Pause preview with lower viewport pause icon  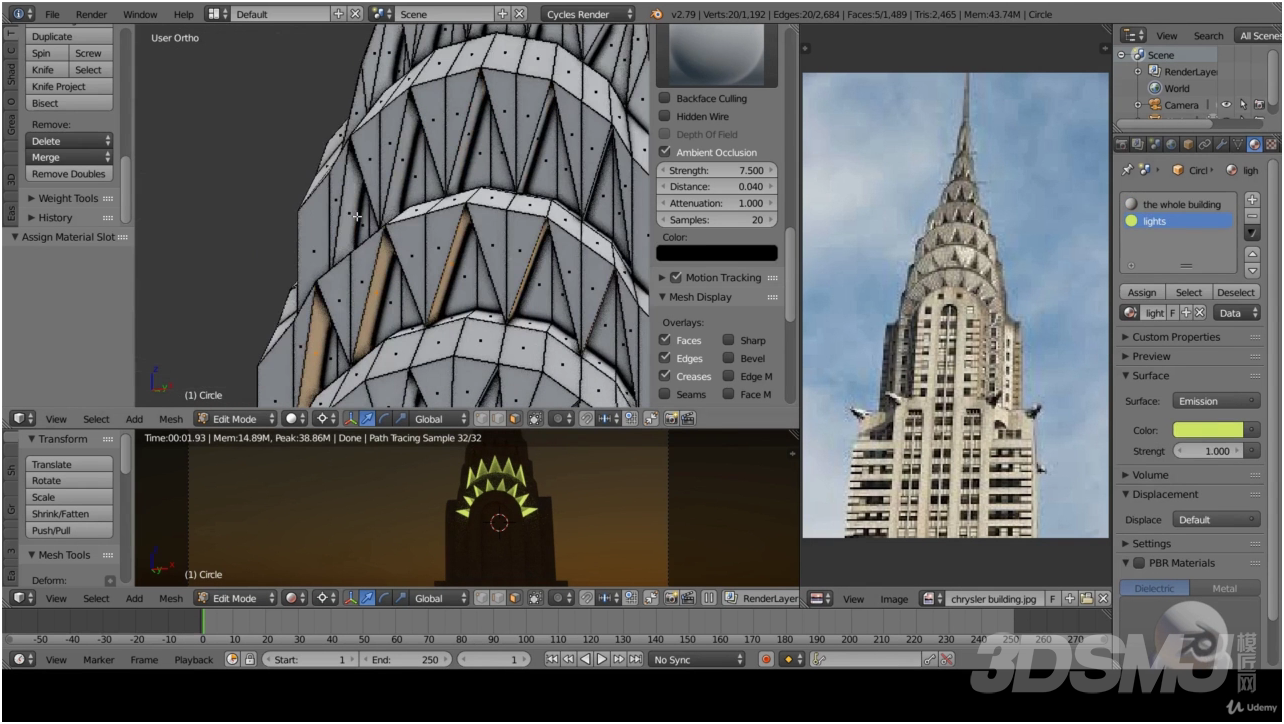pos(709,598)
